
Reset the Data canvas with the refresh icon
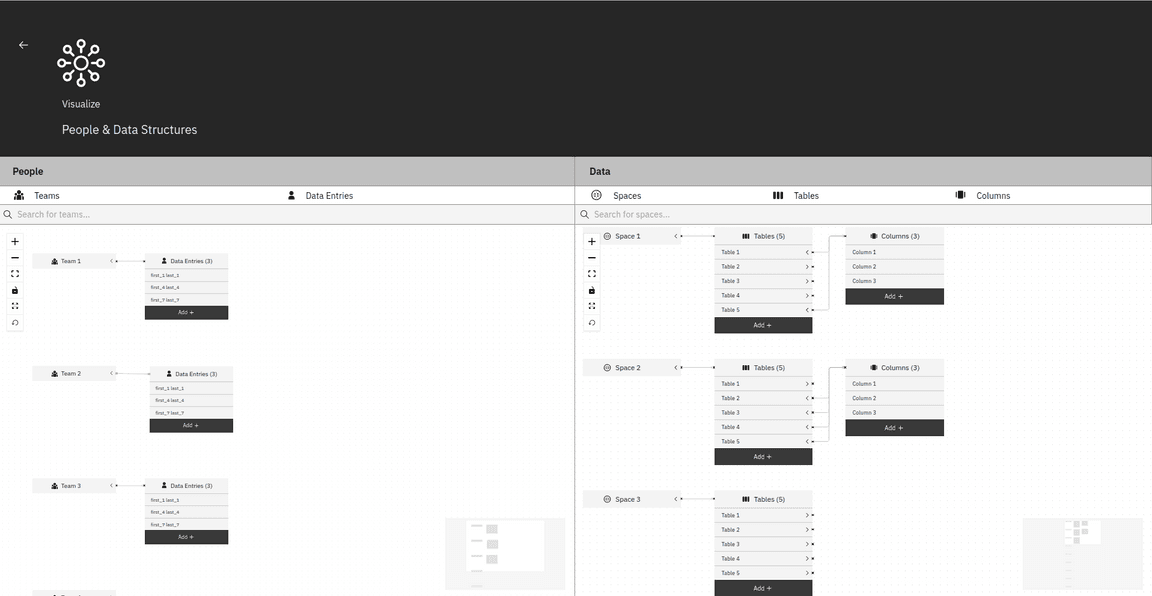pos(592,323)
